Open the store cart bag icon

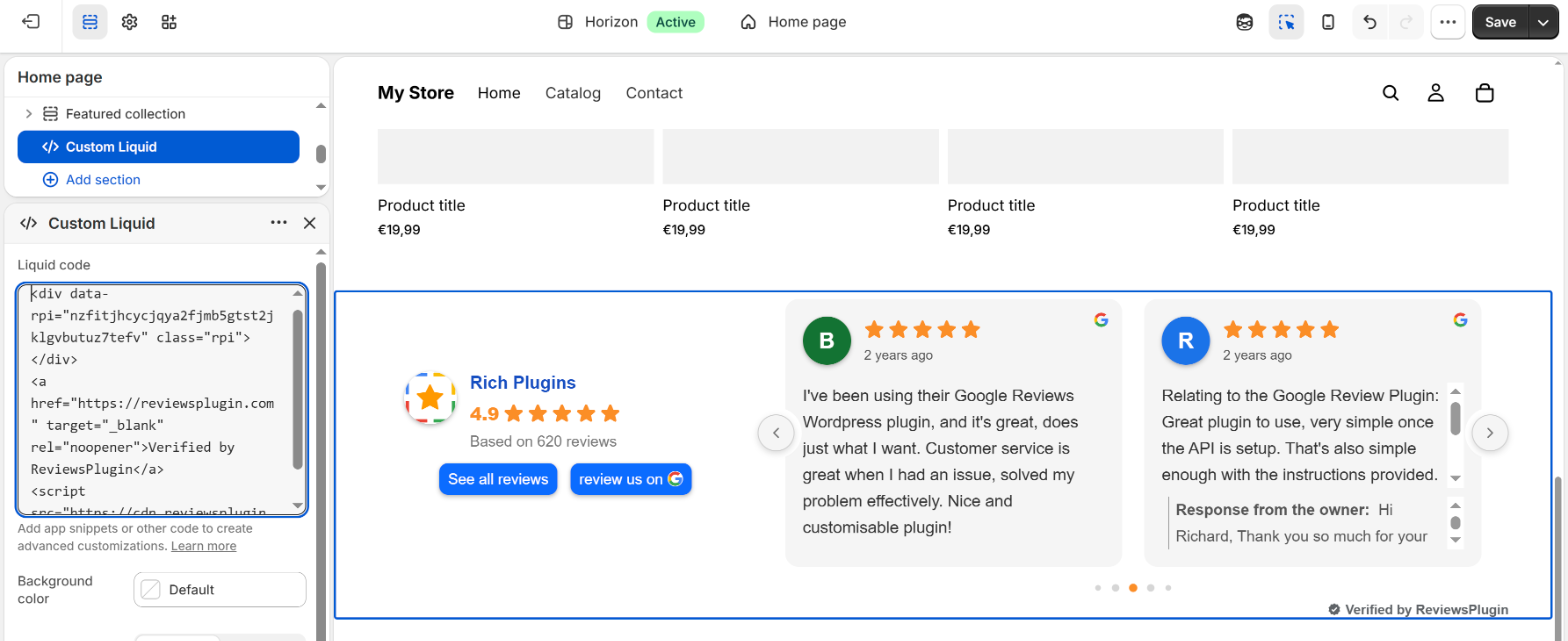(1485, 93)
